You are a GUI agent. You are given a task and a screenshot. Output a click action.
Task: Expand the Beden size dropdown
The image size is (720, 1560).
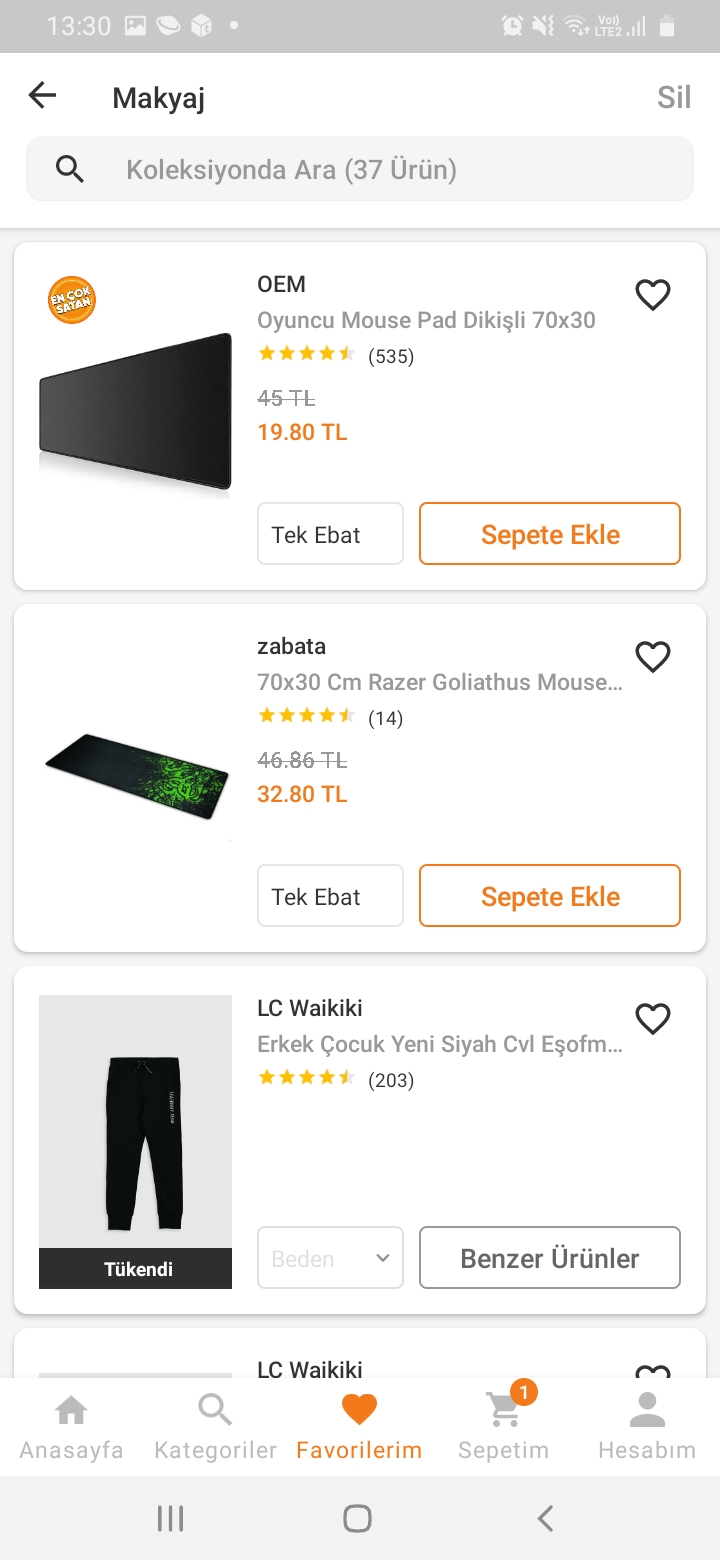click(330, 1258)
